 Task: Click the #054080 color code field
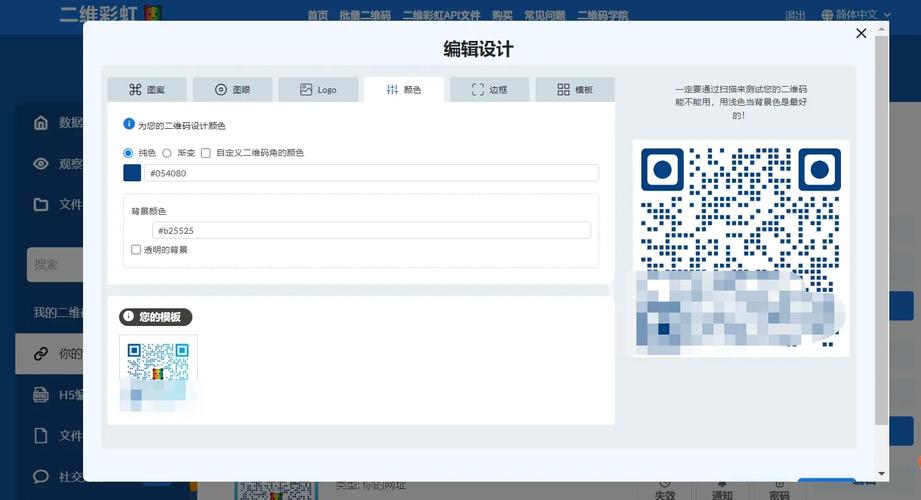tap(371, 173)
